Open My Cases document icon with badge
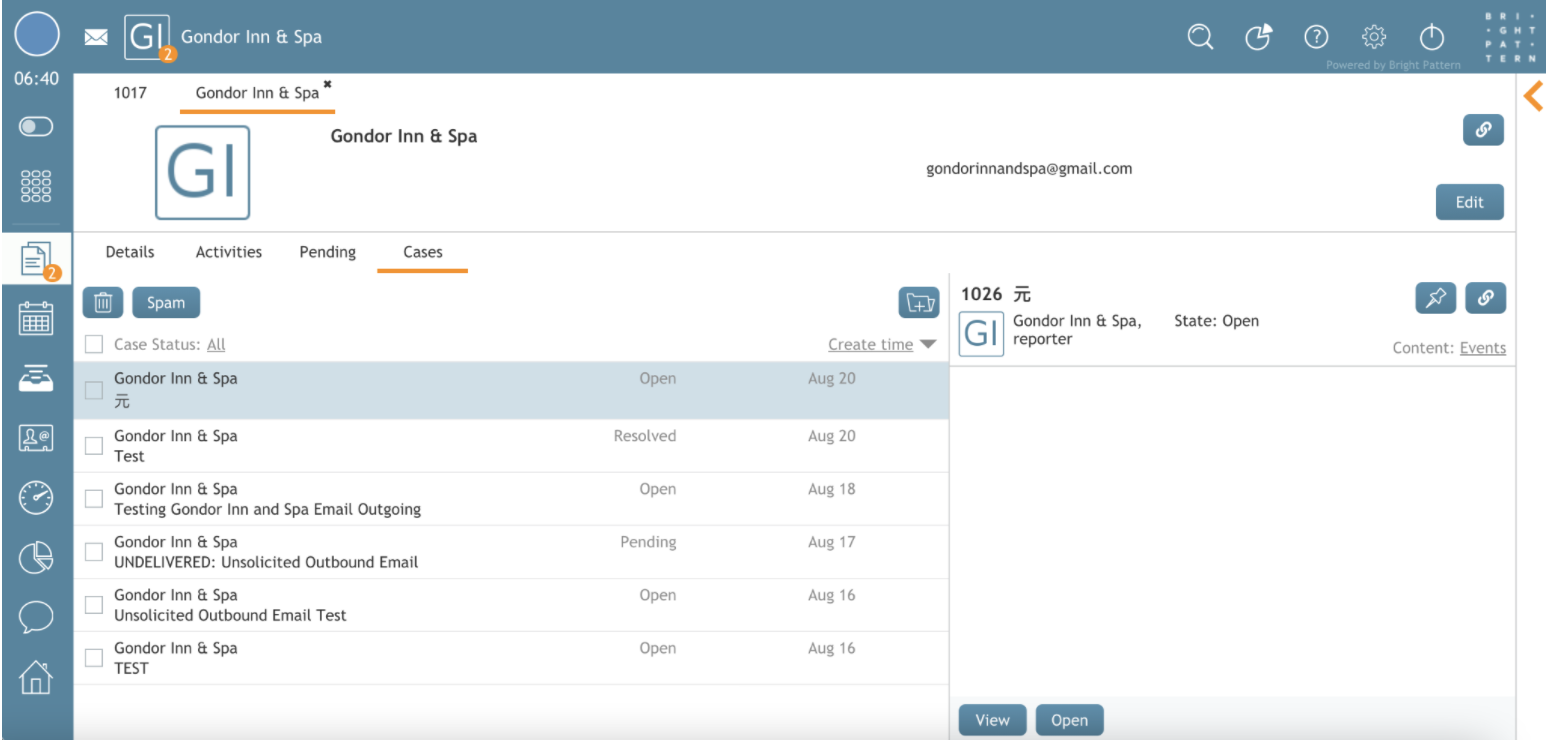1546x744 pixels. pos(37,261)
